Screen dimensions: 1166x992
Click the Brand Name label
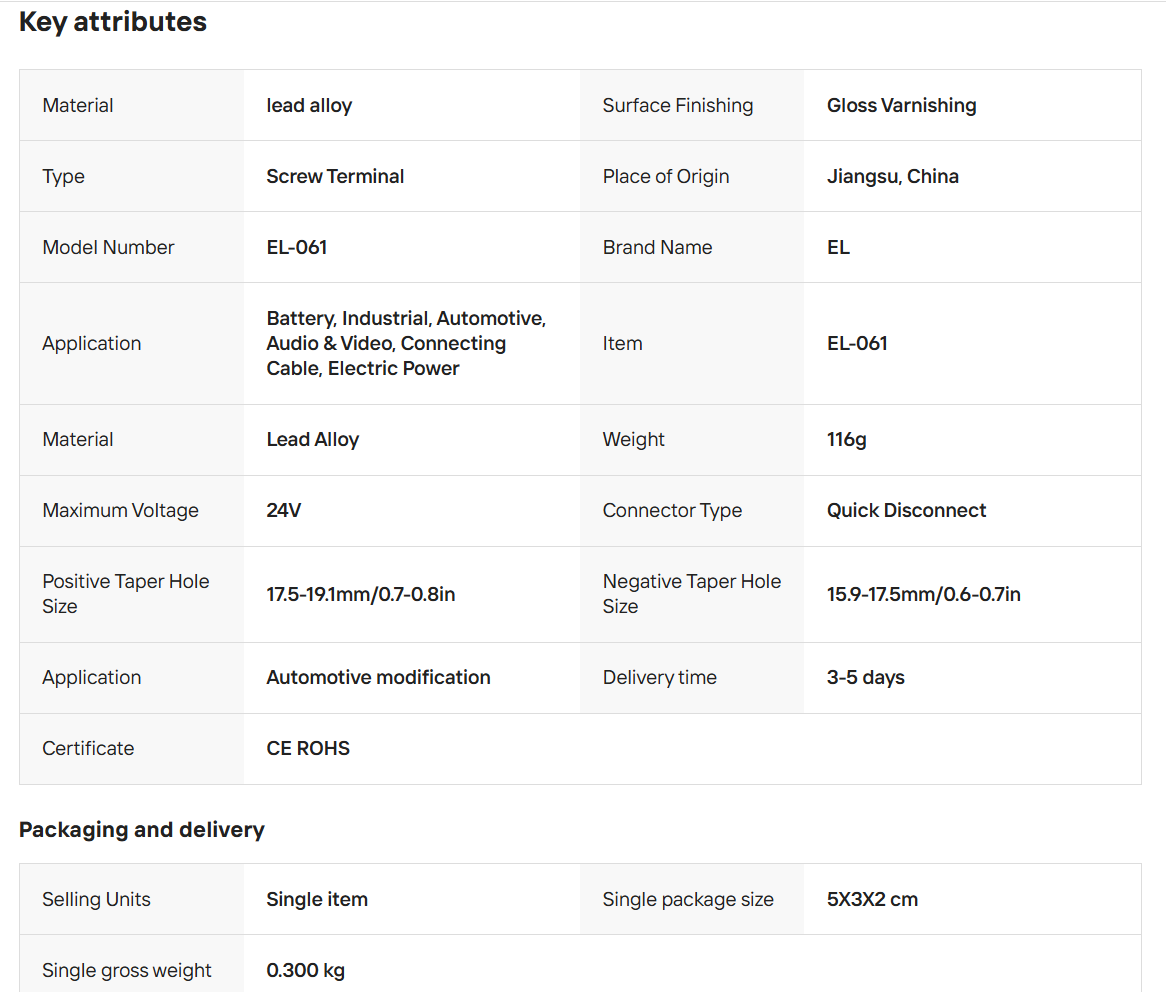657,247
